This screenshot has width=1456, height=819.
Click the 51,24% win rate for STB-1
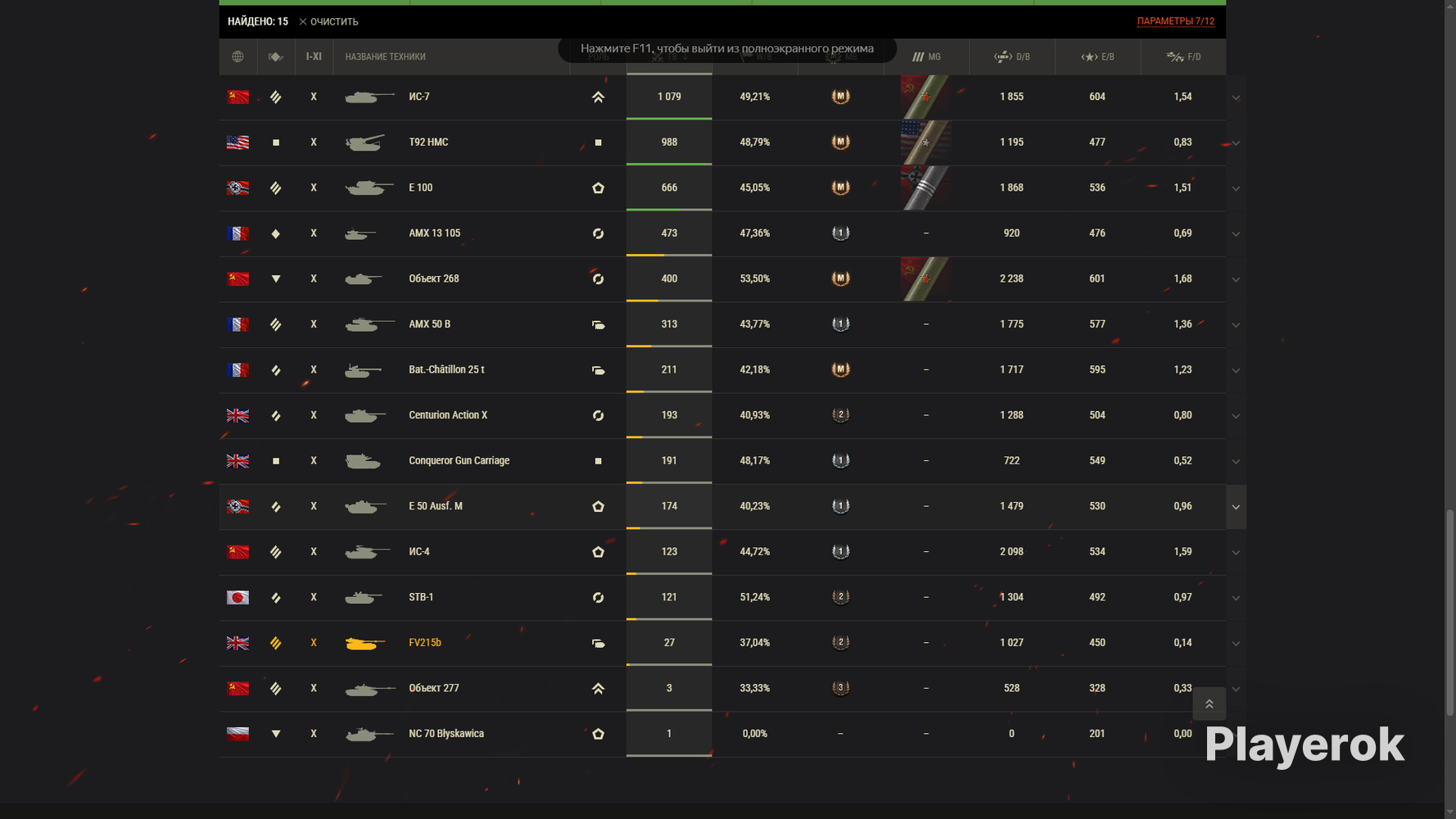pos(754,597)
